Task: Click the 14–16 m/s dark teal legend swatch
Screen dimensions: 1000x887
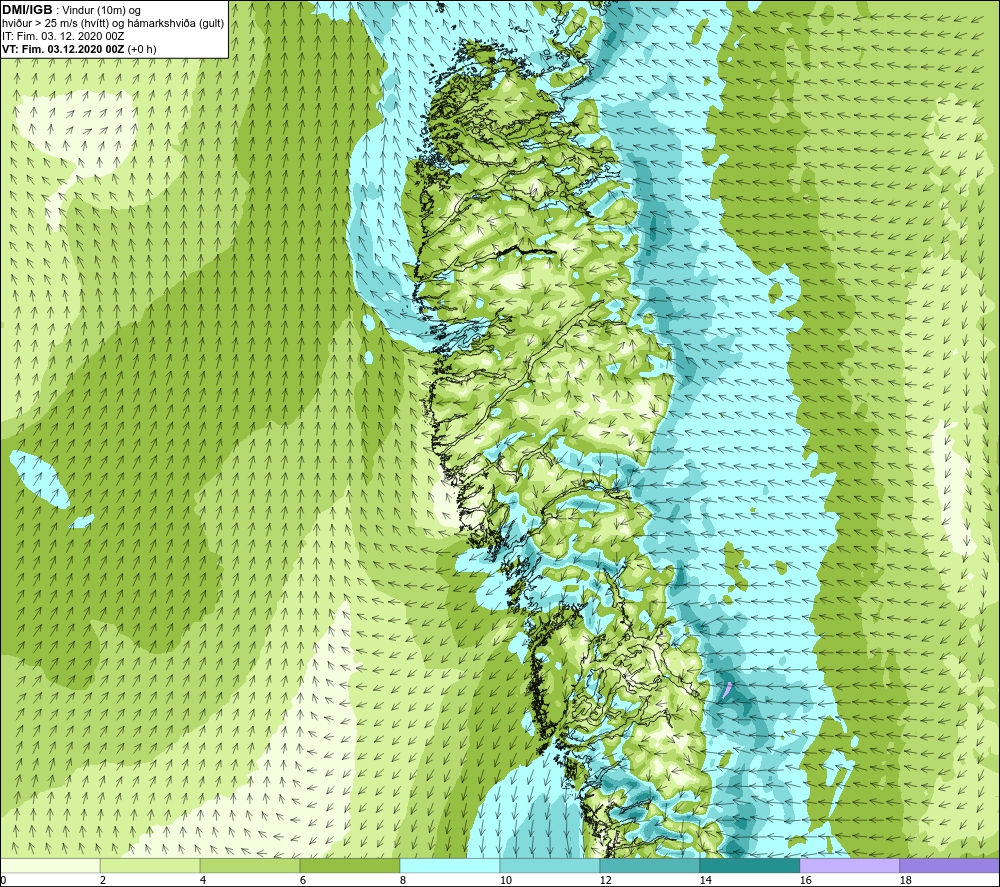Action: click(749, 865)
